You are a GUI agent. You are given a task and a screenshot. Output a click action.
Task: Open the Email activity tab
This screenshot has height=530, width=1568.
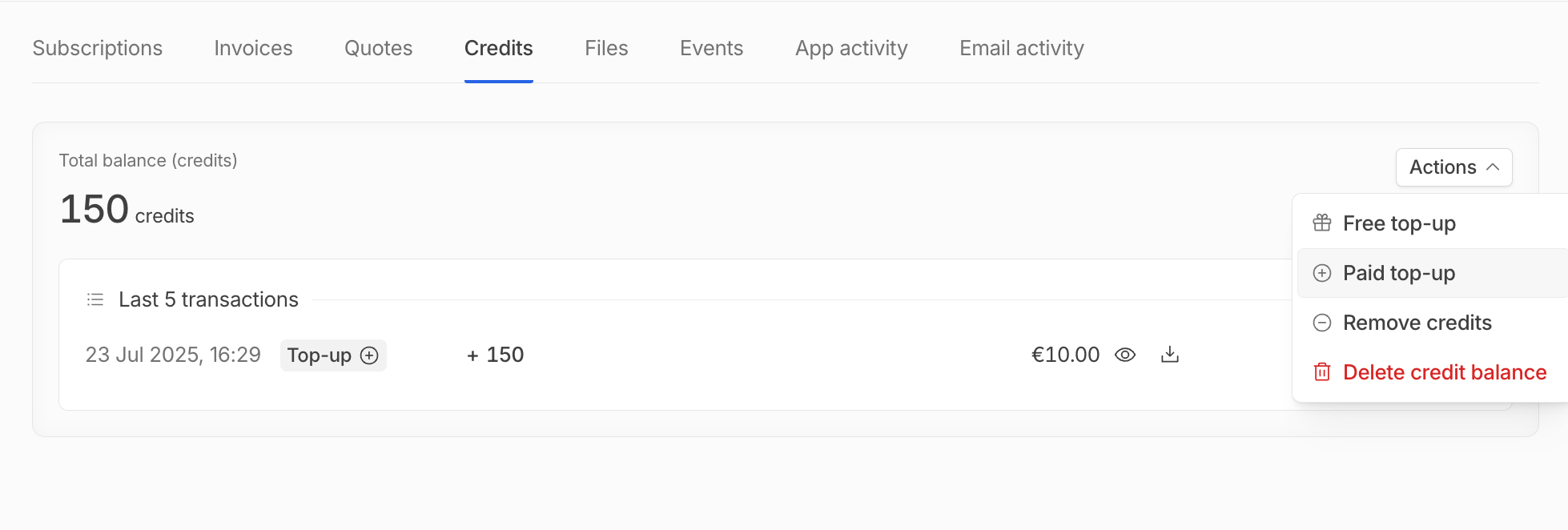[1022, 48]
